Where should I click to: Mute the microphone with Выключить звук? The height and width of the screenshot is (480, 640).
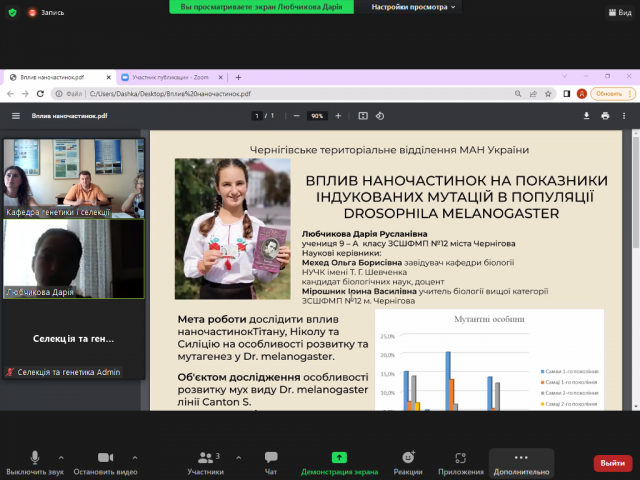click(34, 461)
